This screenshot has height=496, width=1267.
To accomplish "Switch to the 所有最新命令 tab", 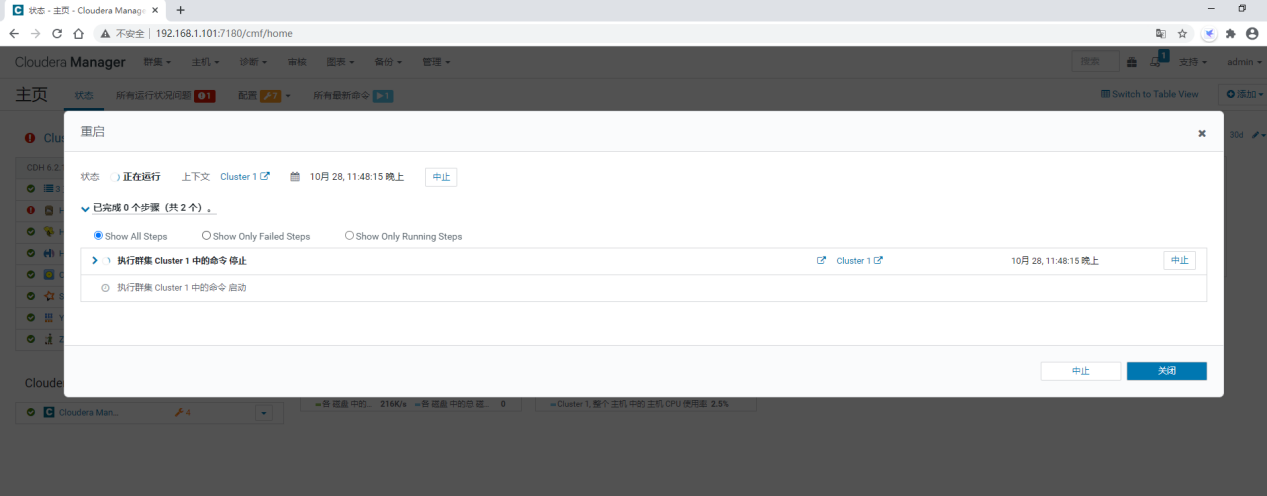I will (x=353, y=96).
